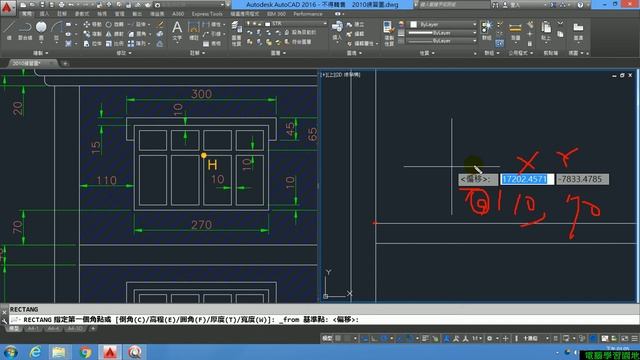The height and width of the screenshot is (360, 640).
Task: Click the Trim tool
Action: 138,24
